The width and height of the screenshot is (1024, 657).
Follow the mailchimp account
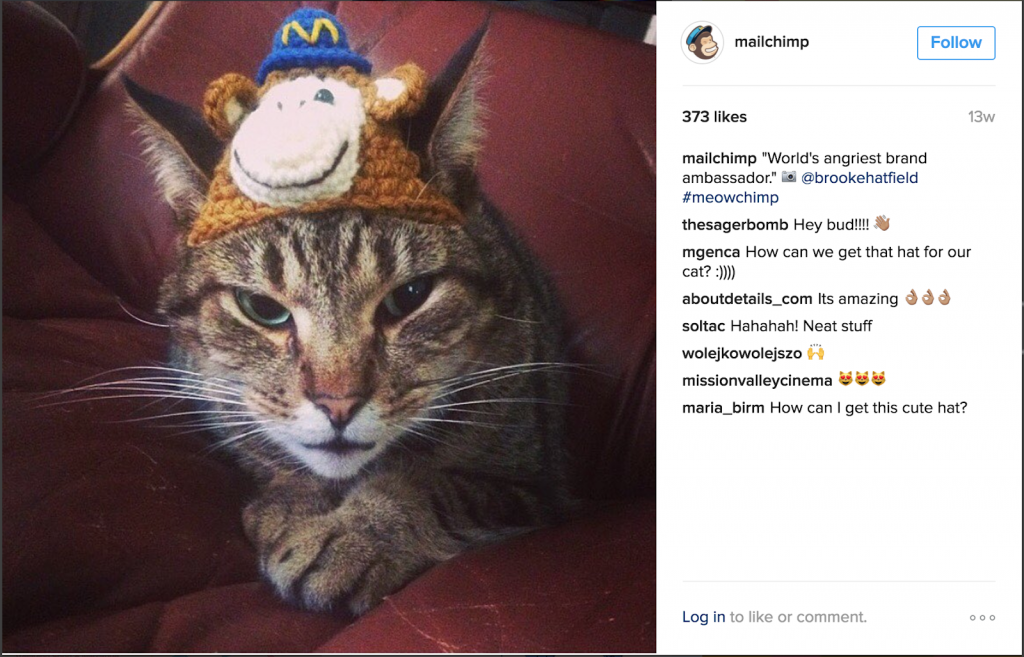coord(955,42)
